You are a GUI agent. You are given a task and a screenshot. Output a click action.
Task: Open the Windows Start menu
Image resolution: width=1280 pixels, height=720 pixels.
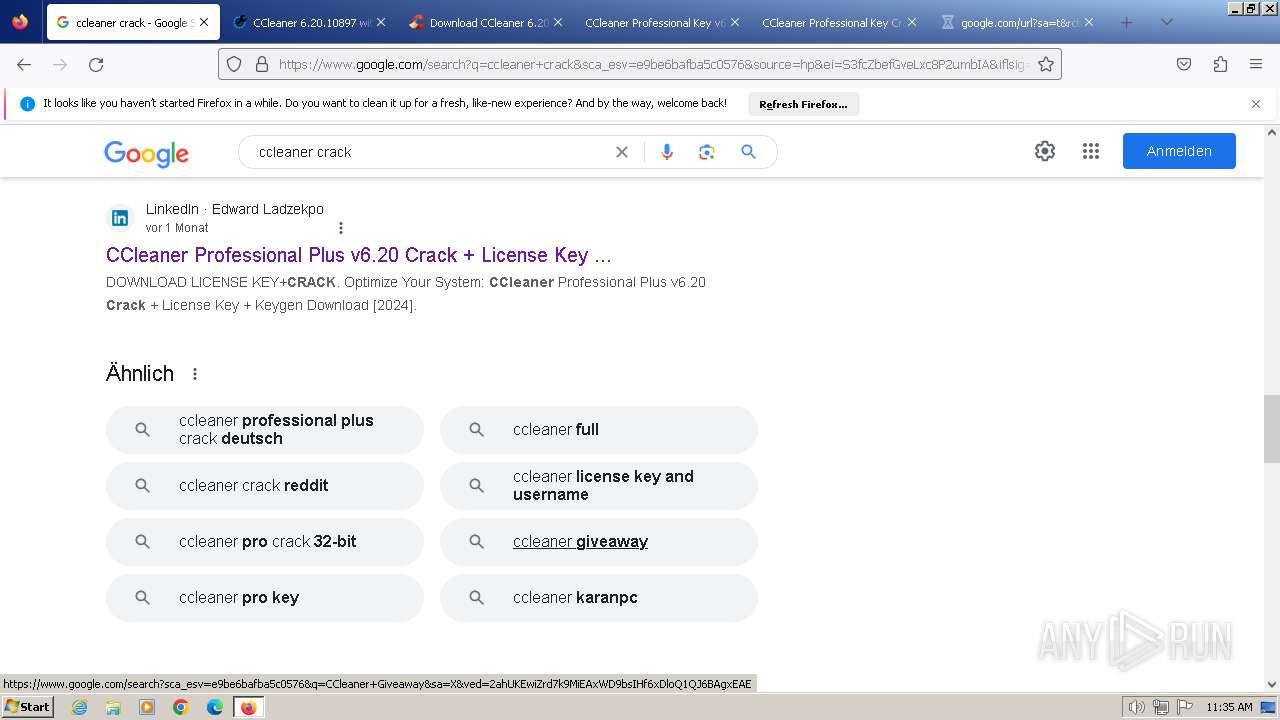pyautogui.click(x=27, y=707)
